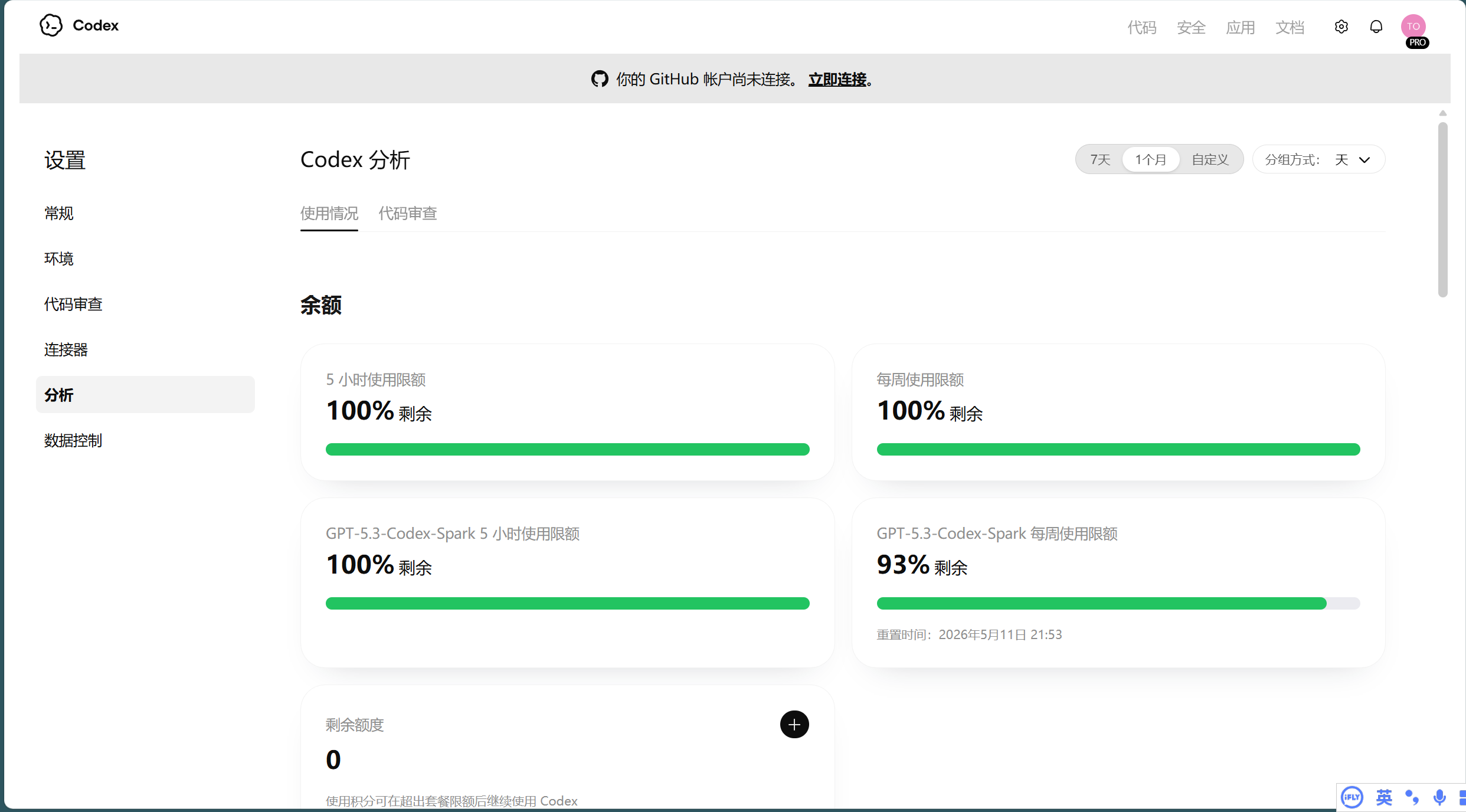Screen dimensions: 1466x812
Task: Go to 安全 in top navigation
Action: coord(1191,27)
